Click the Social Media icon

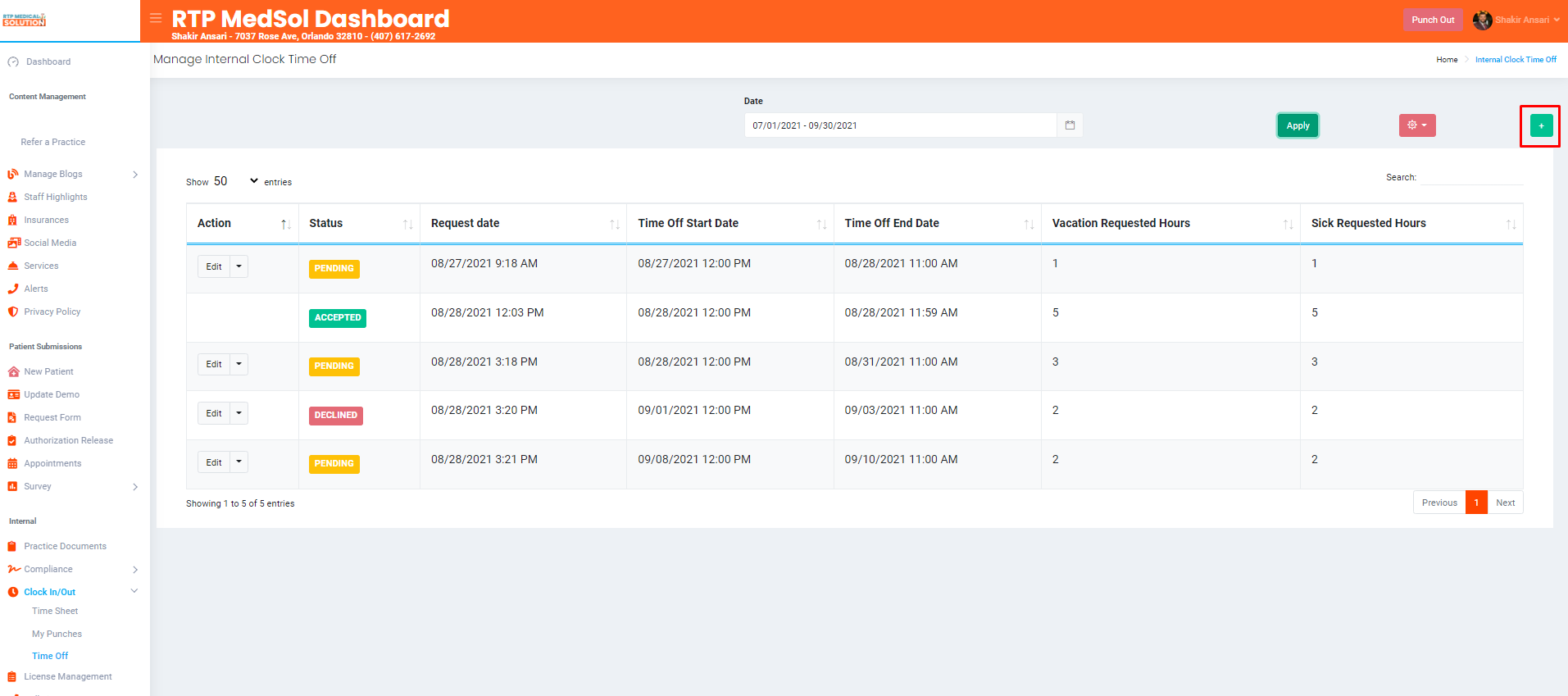(x=13, y=243)
